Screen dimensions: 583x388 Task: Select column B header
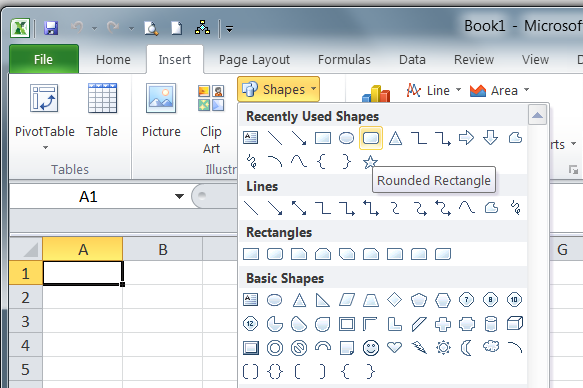point(162,249)
